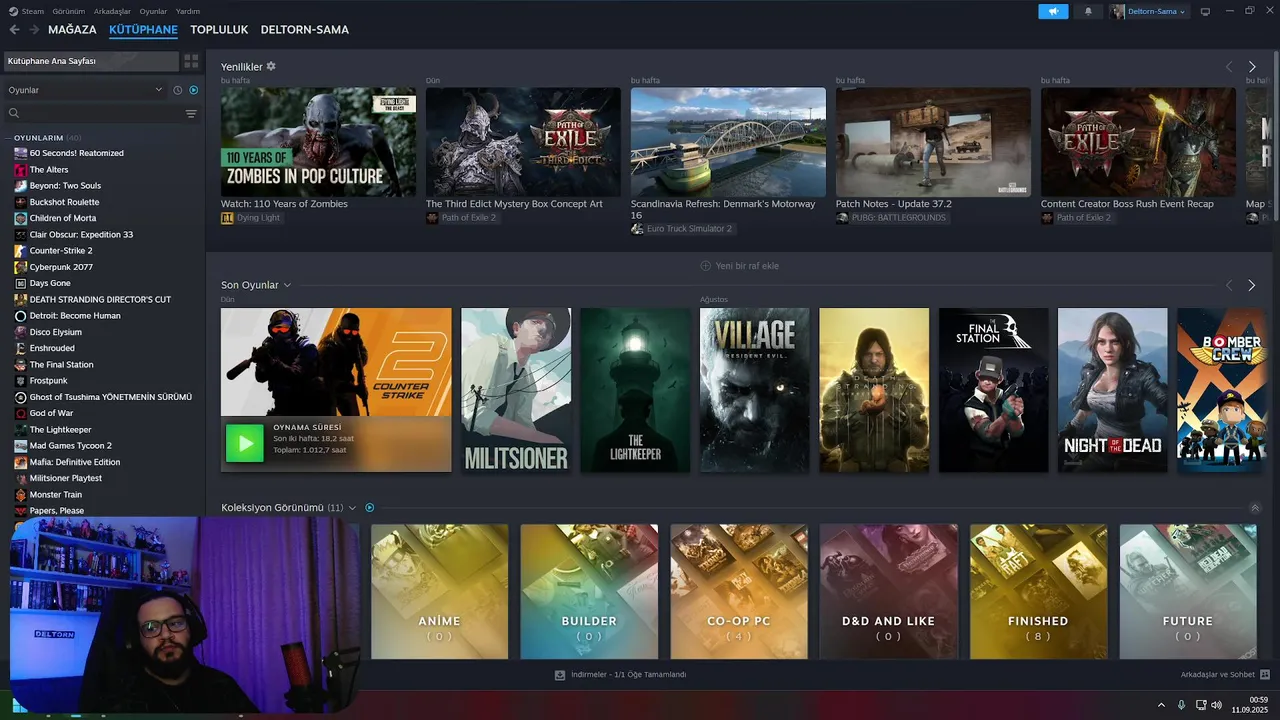Open taskbar clock showing 00:59
Image resolution: width=1280 pixels, height=720 pixels.
click(x=1250, y=704)
